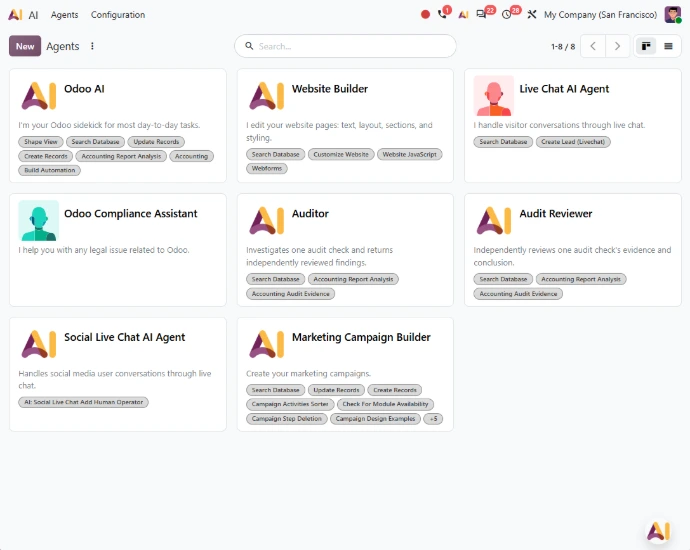Click the Odoo Compliance Assistant avatar

[x=39, y=220]
